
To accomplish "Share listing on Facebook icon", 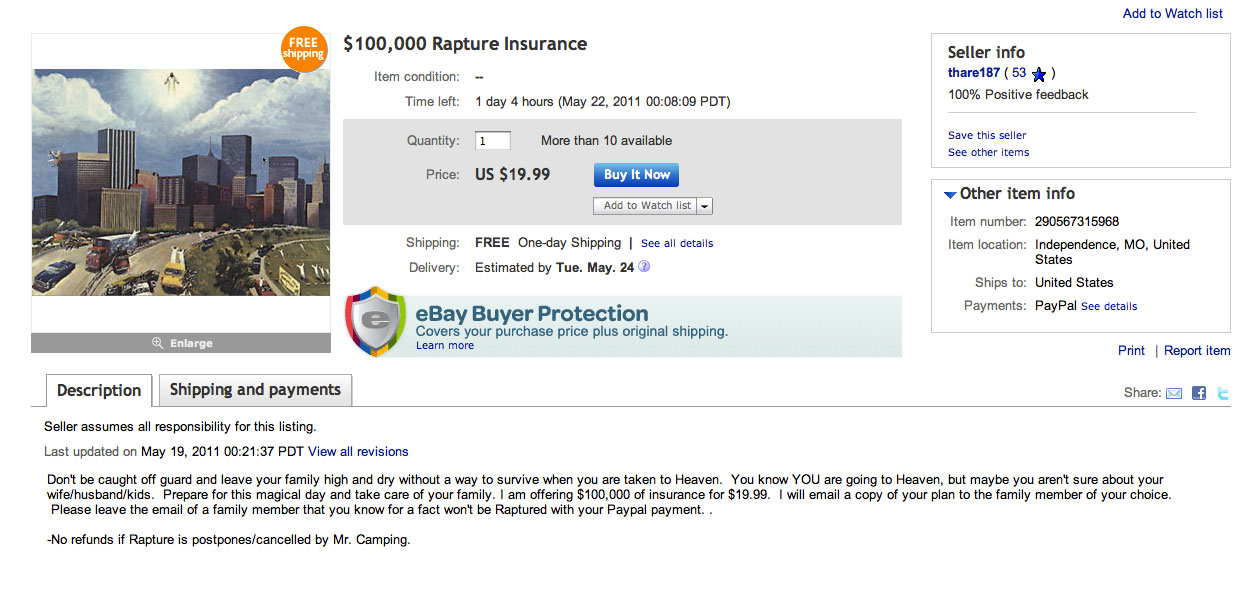I will tap(1198, 393).
